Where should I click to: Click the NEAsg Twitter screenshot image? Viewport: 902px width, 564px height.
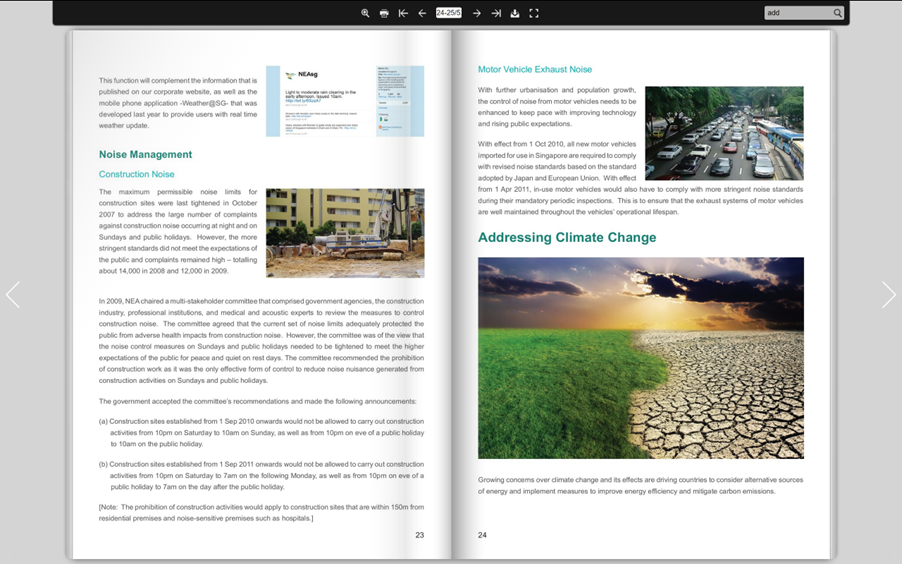345,101
